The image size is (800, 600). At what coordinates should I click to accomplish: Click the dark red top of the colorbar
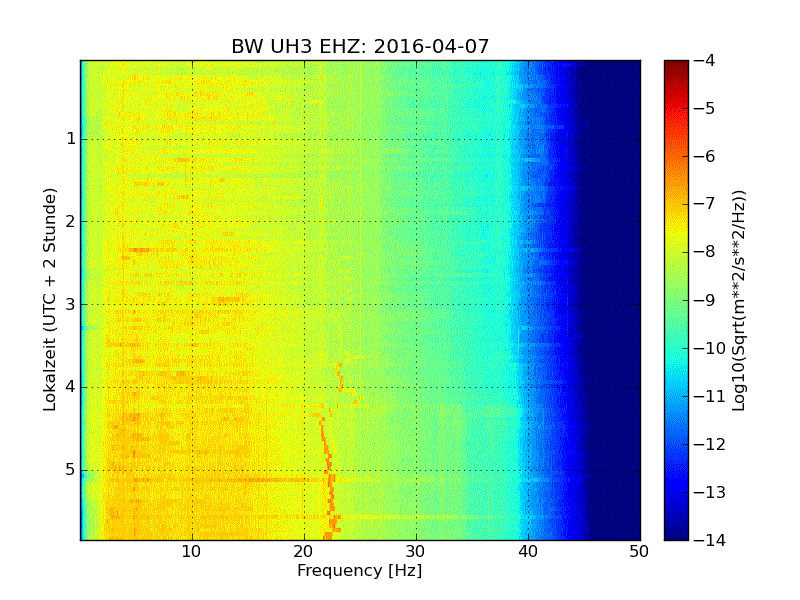point(676,66)
